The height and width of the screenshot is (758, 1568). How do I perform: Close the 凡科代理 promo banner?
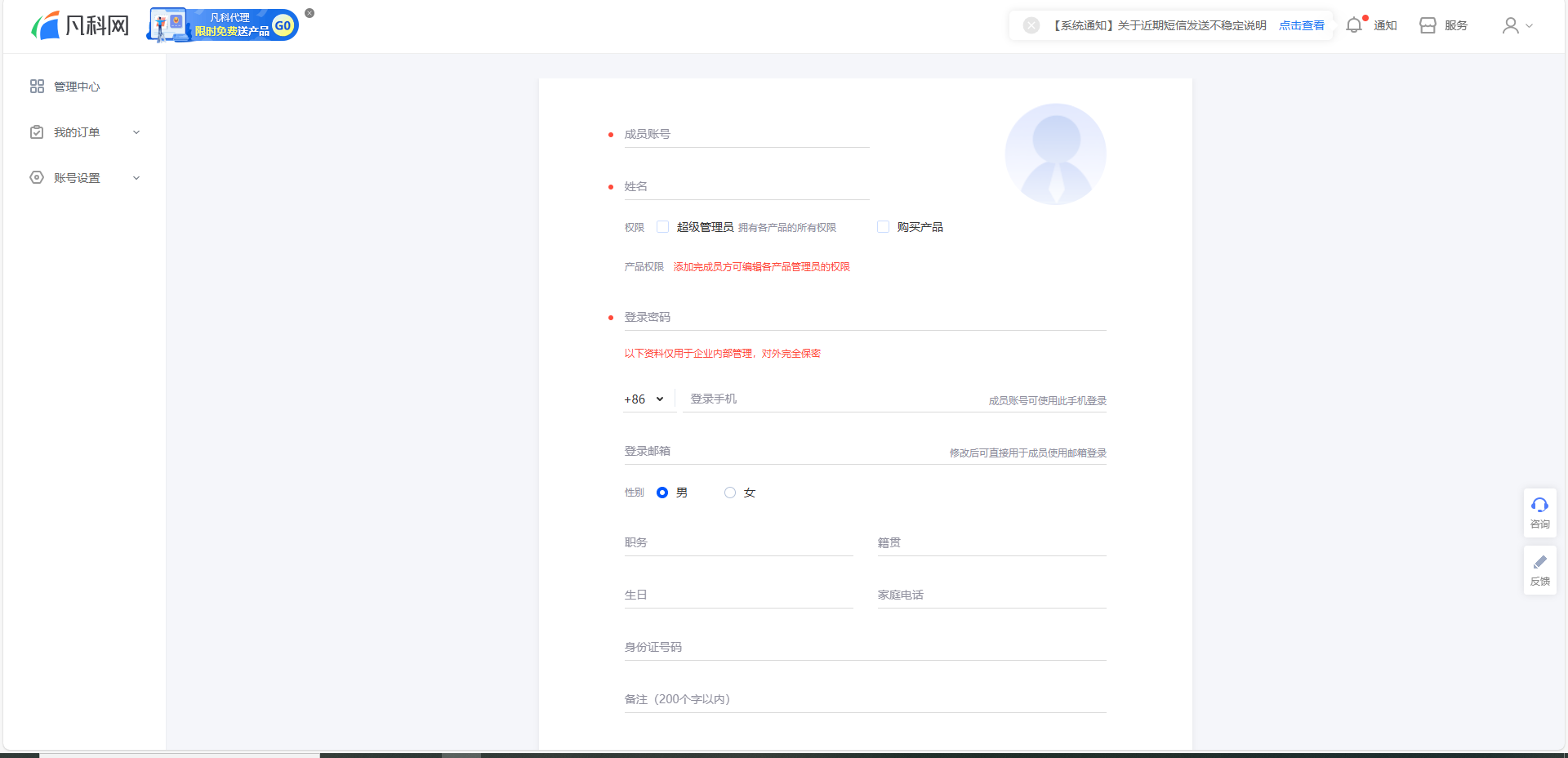click(310, 13)
